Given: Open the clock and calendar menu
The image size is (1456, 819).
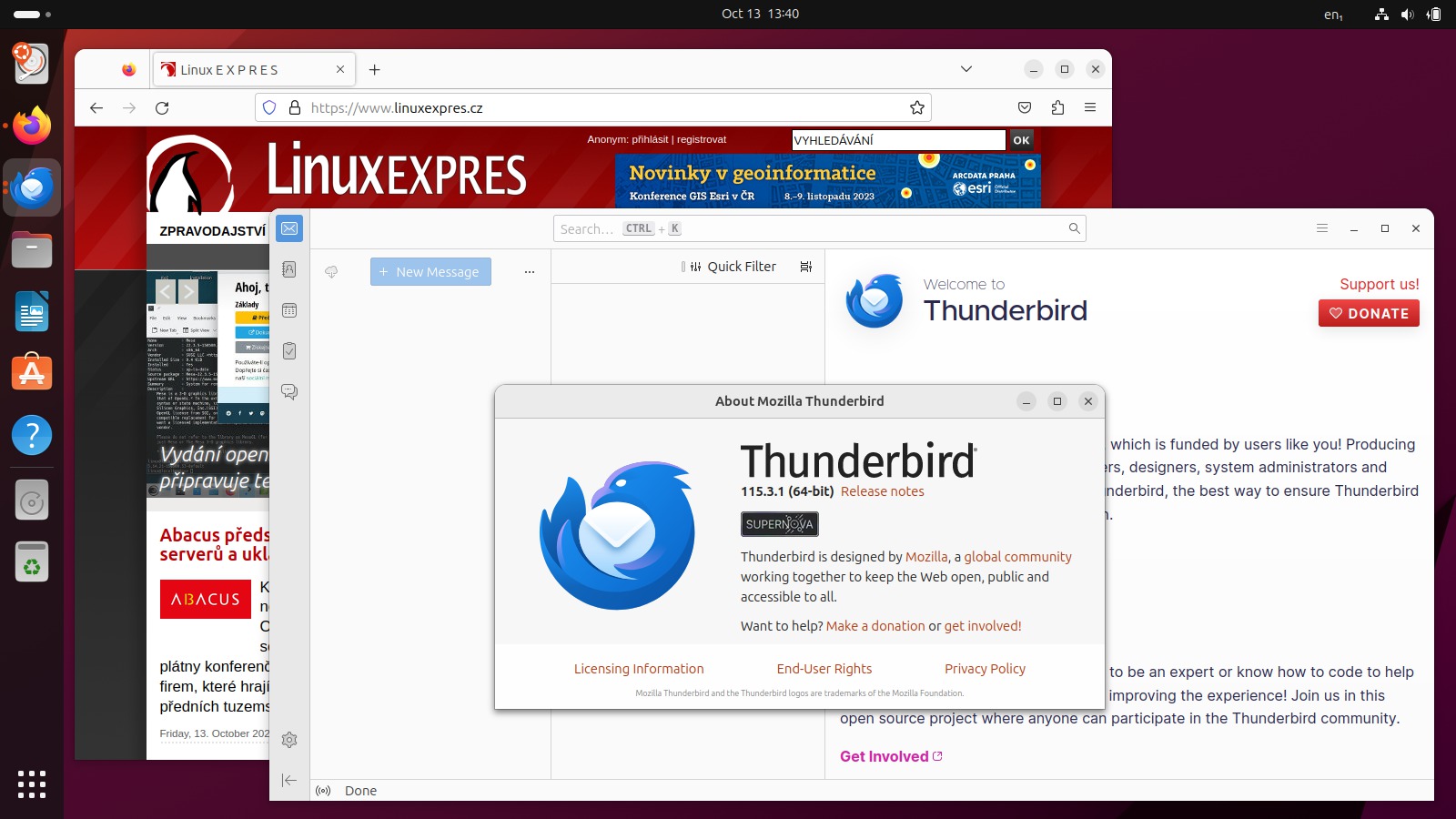Looking at the screenshot, I should pyautogui.click(x=760, y=14).
